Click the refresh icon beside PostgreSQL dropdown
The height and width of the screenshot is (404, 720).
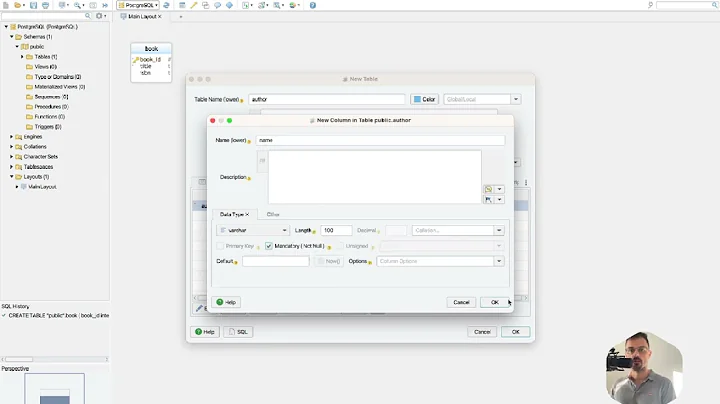(166, 5)
